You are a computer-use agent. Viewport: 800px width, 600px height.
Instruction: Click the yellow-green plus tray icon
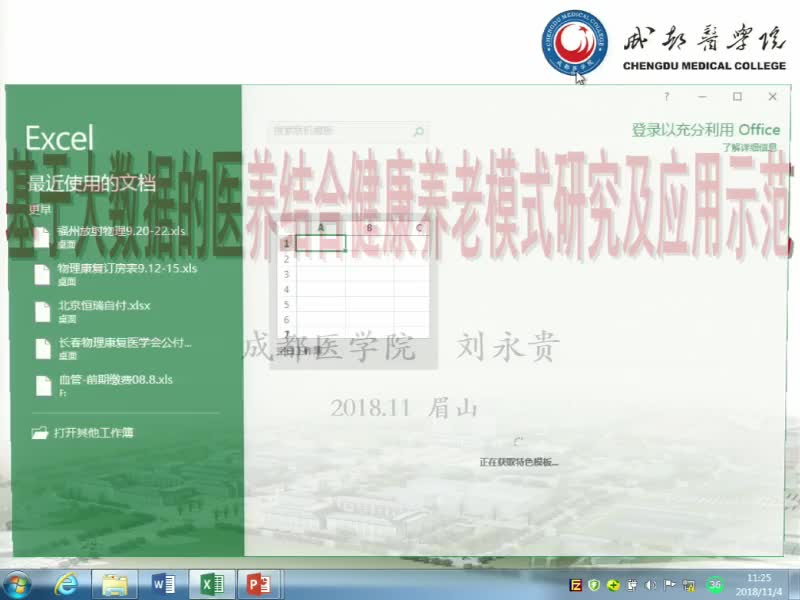coord(613,585)
